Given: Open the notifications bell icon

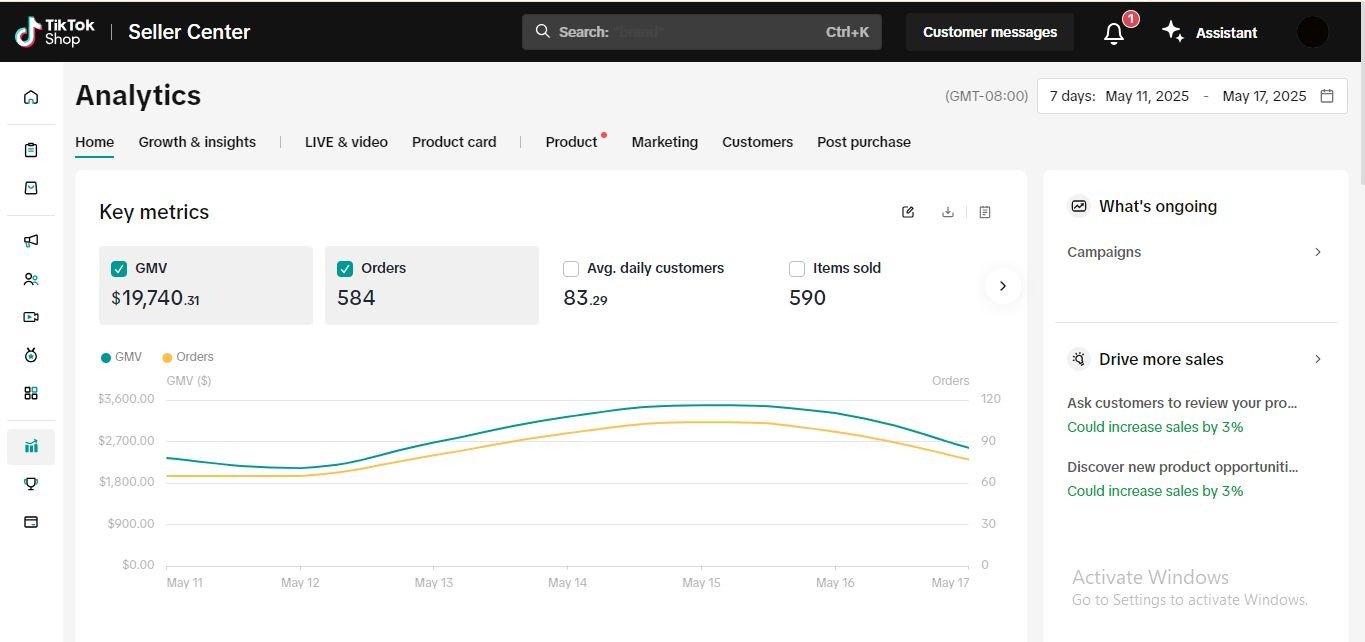Looking at the screenshot, I should click(x=1114, y=33).
